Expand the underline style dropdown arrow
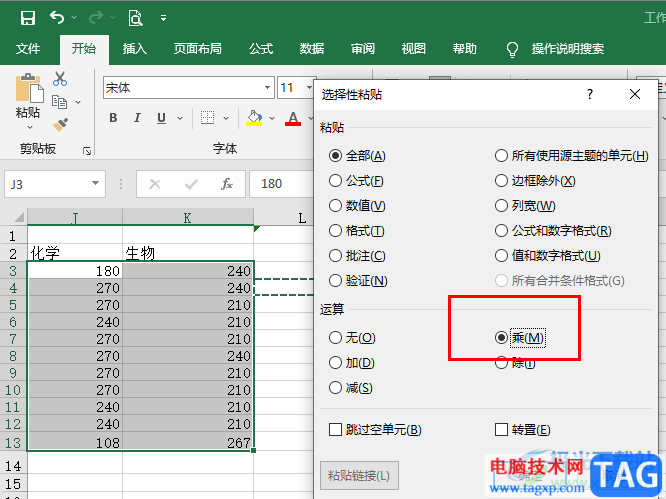The height and width of the screenshot is (499, 666). 180,118
